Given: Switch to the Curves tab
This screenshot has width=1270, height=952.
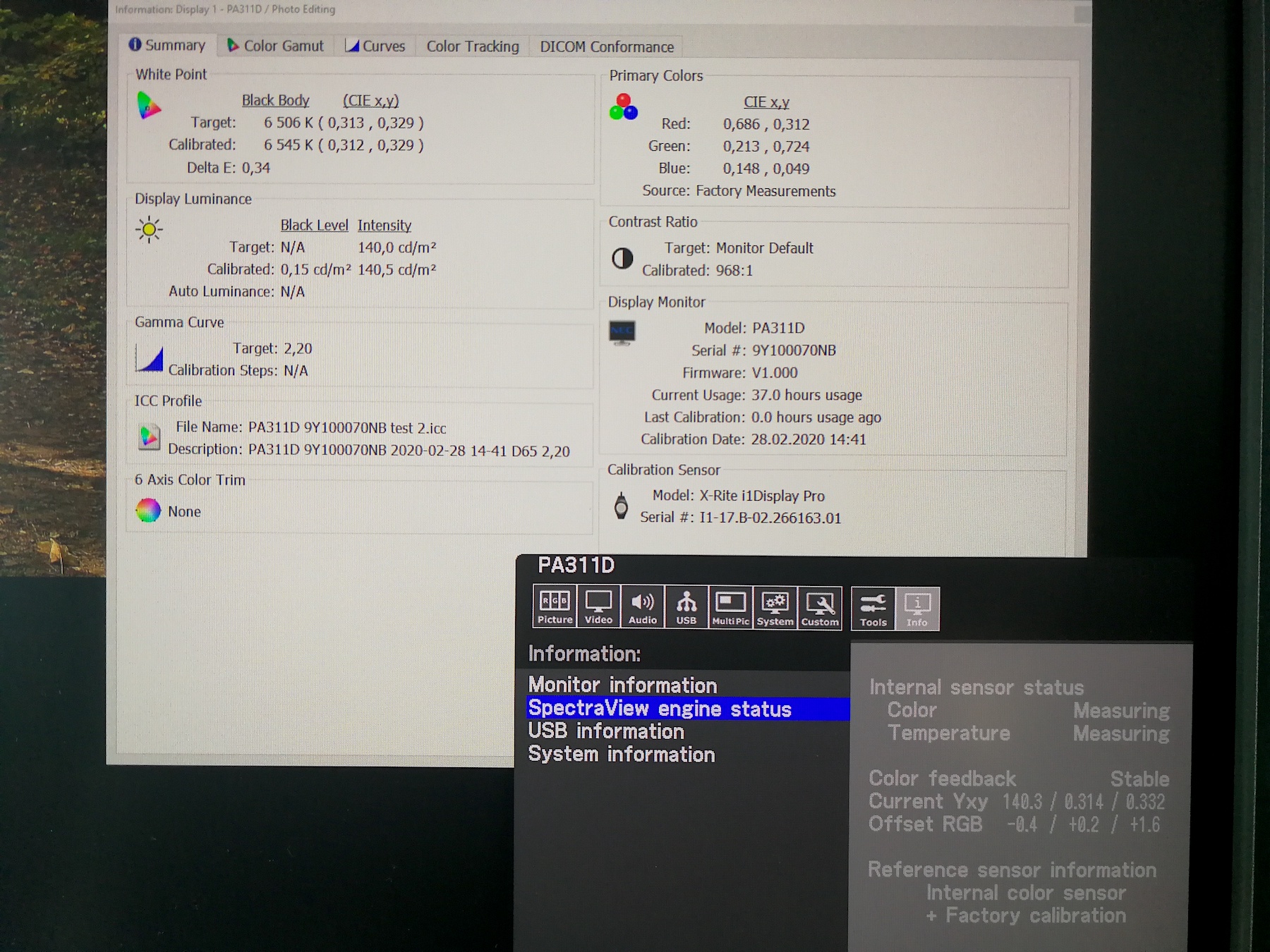Looking at the screenshot, I should (x=375, y=47).
